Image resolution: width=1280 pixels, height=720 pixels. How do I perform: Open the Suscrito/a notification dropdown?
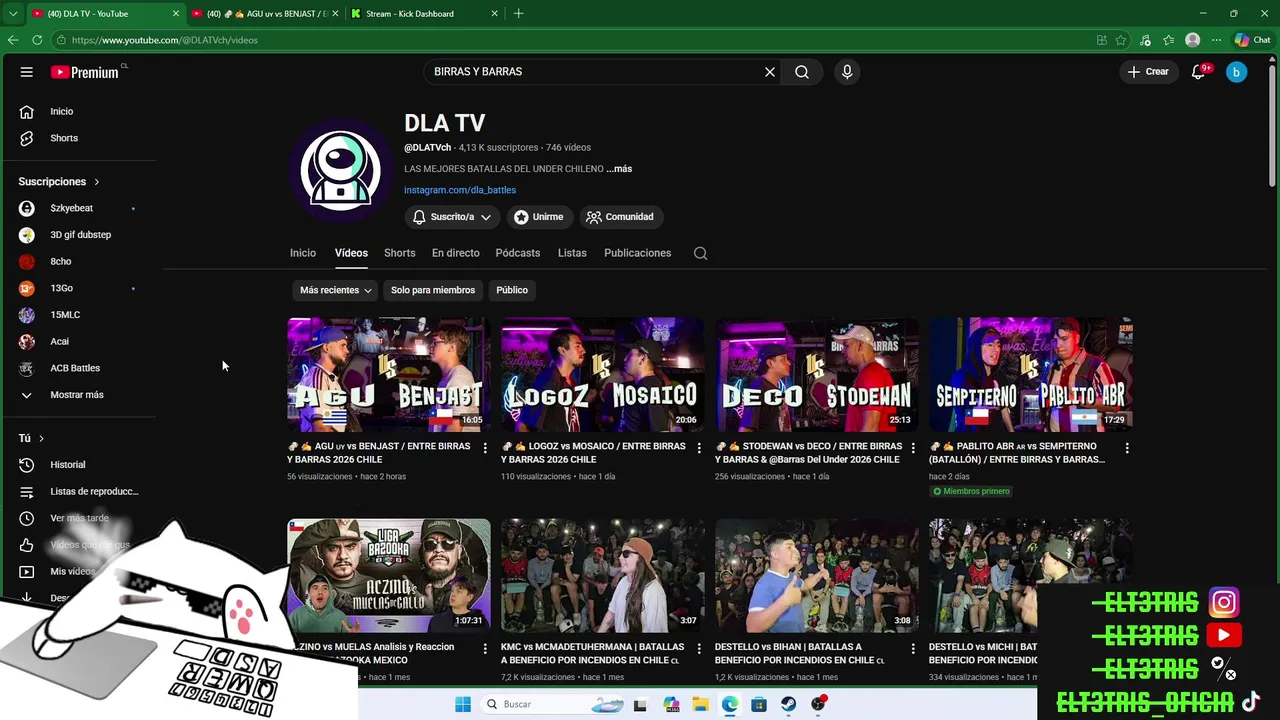452,217
